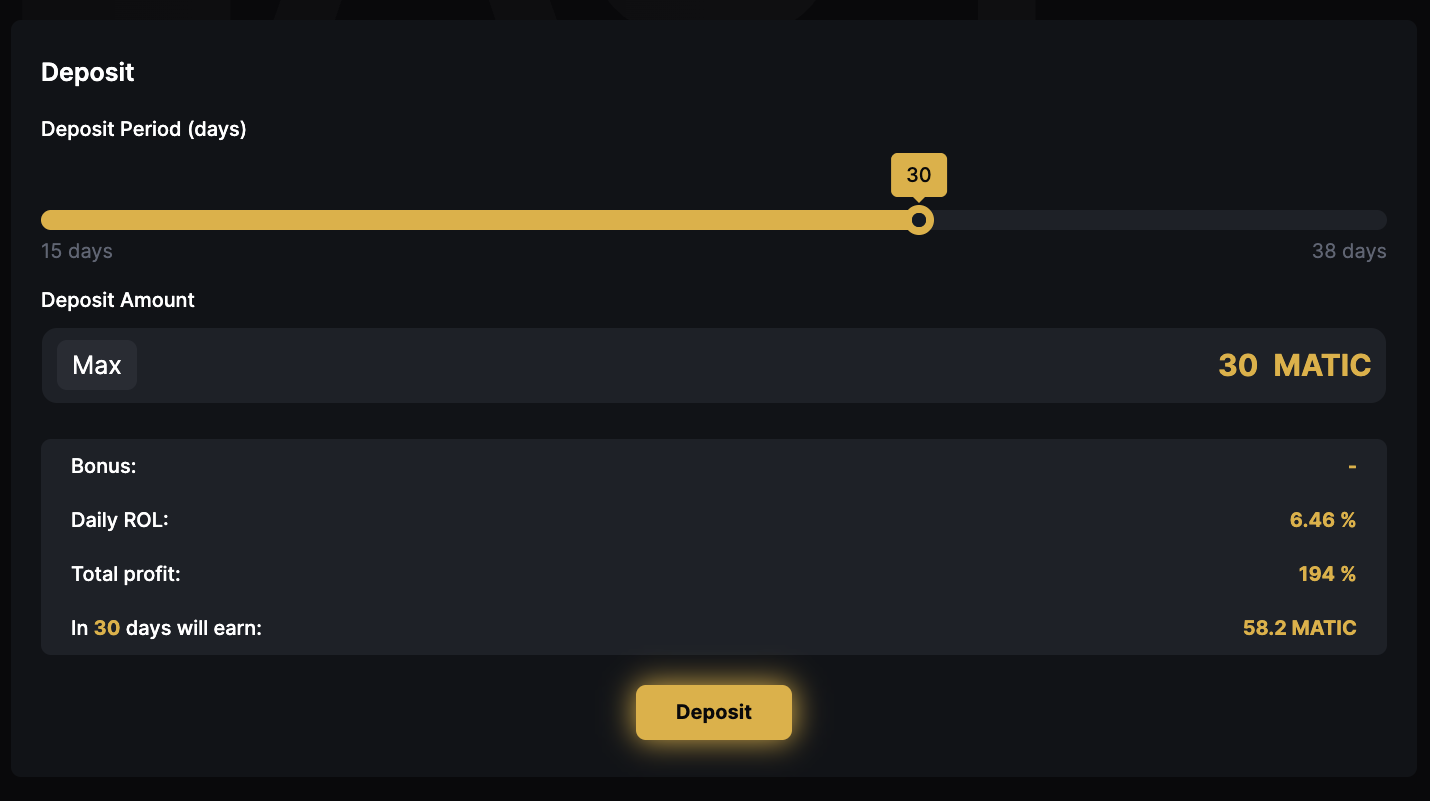The image size is (1430, 801).
Task: Click the Deposit heading text
Action: (87, 72)
